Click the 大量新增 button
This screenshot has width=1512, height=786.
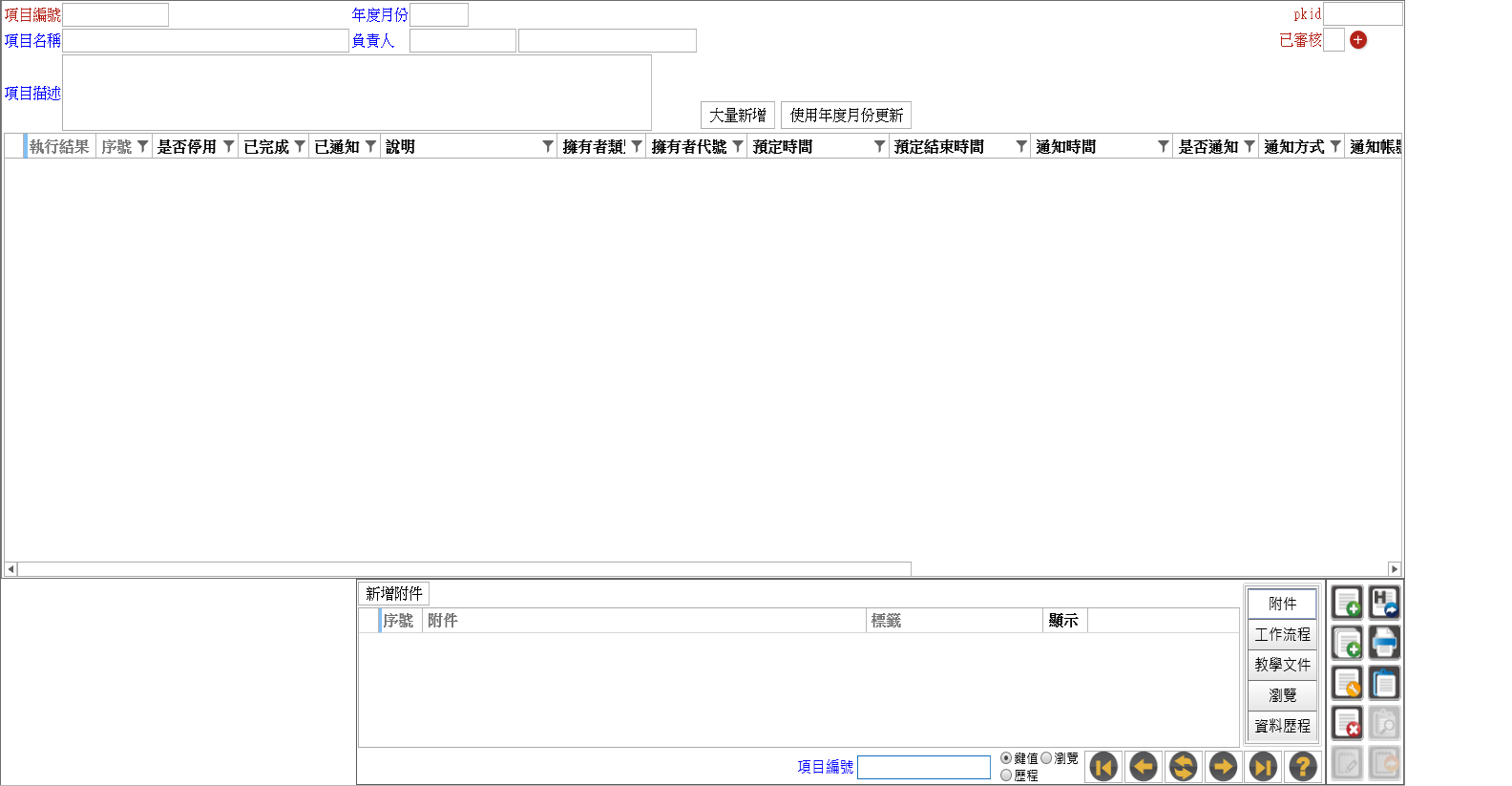click(738, 115)
